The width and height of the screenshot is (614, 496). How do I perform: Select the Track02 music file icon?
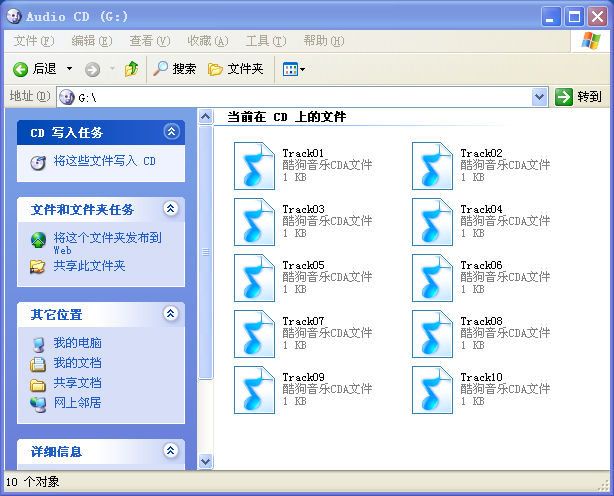pos(432,166)
